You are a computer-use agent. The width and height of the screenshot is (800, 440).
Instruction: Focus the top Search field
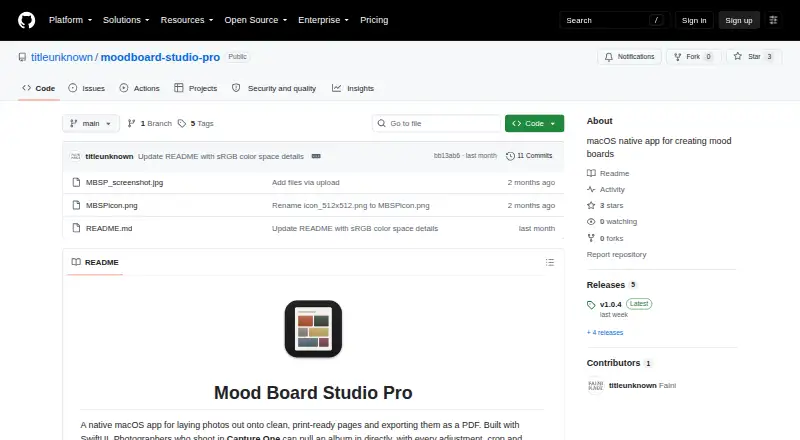point(614,20)
